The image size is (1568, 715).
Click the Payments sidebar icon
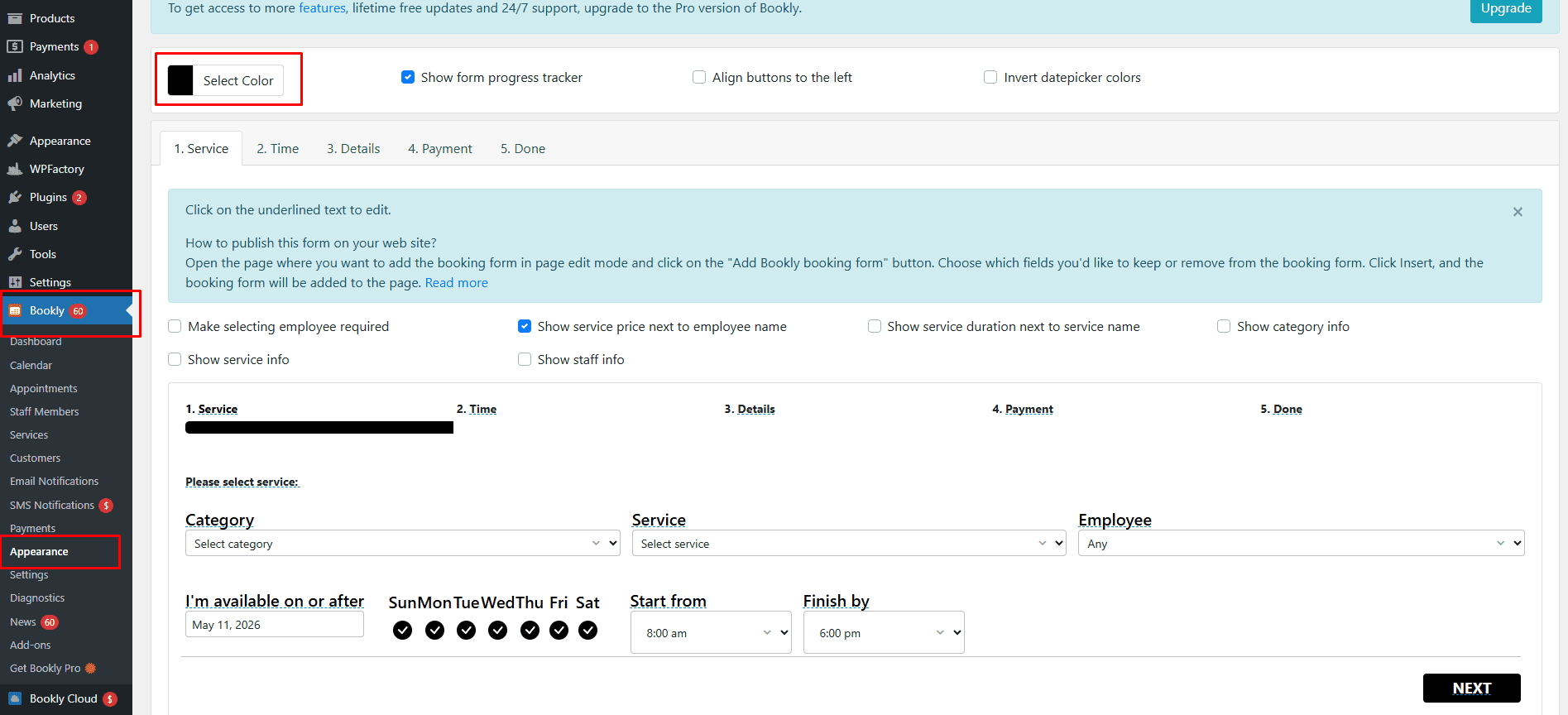coord(15,46)
